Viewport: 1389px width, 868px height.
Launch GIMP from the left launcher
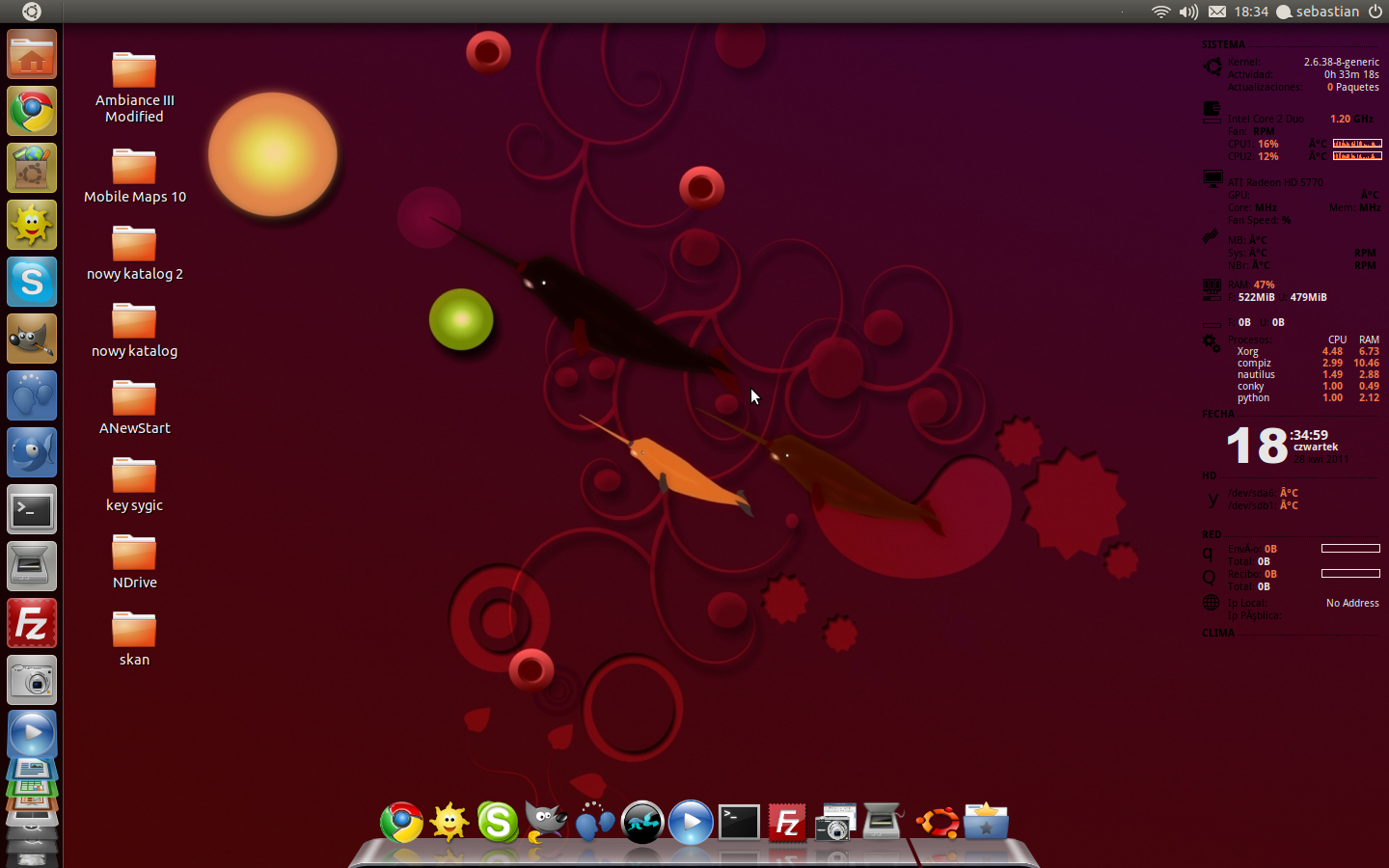click(32, 339)
